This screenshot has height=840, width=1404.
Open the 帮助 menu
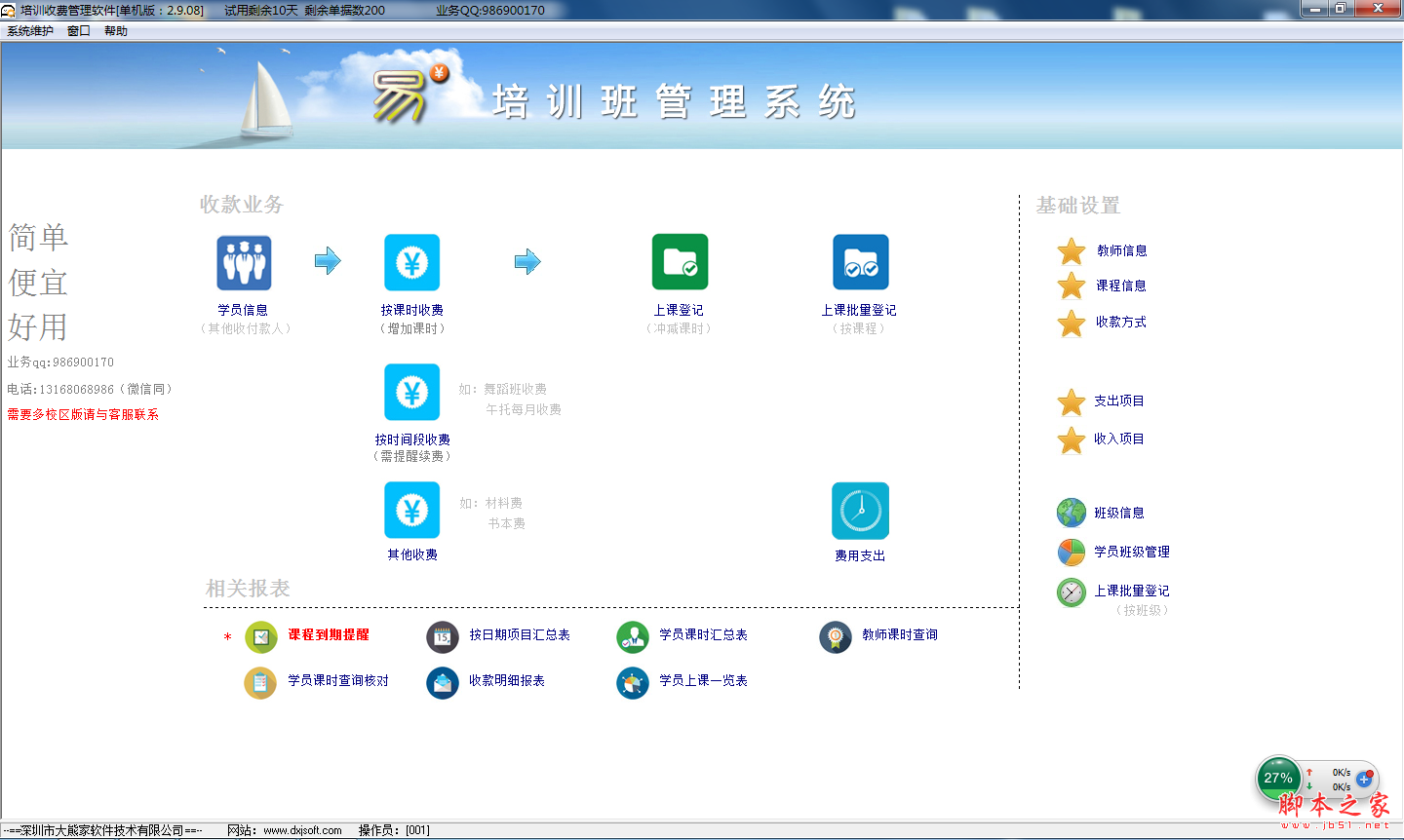(x=116, y=31)
